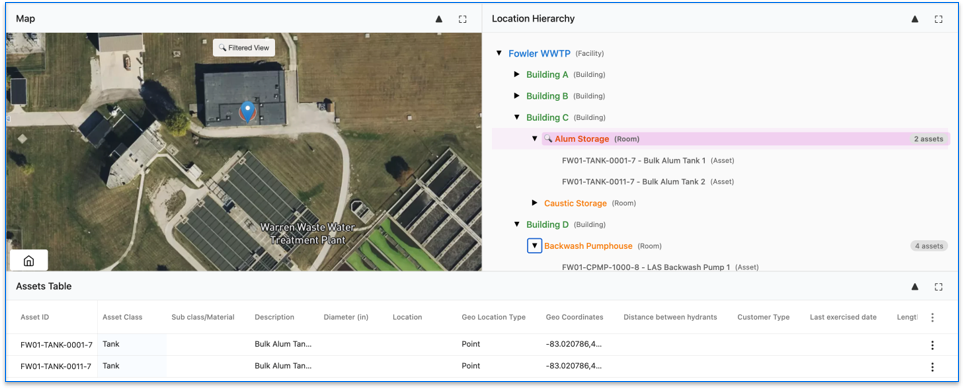The width and height of the screenshot is (964, 389).
Task: Click the Diameter (in) column header
Action: coord(346,317)
